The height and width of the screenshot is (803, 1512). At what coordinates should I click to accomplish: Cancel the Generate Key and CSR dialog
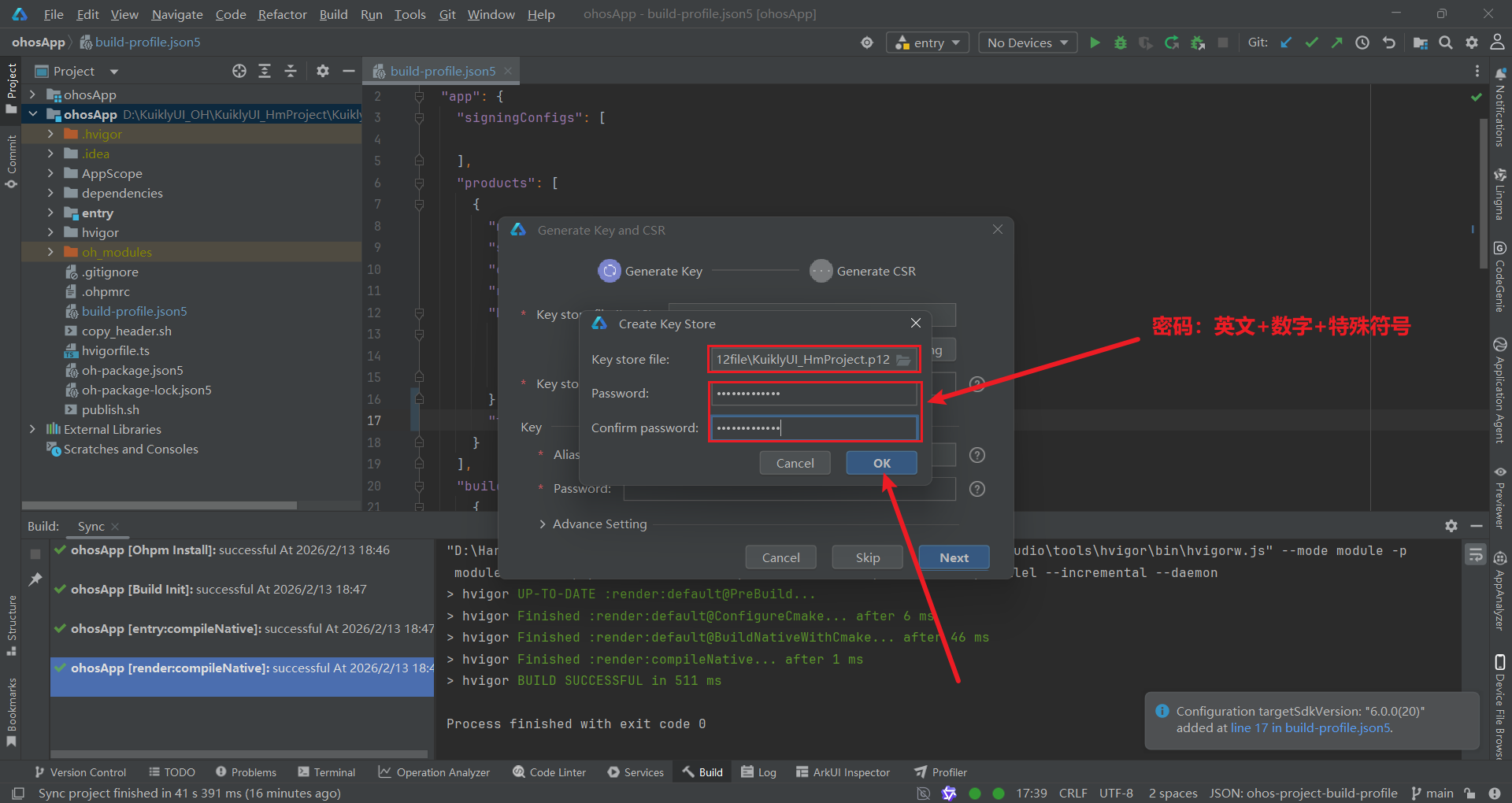pos(780,557)
